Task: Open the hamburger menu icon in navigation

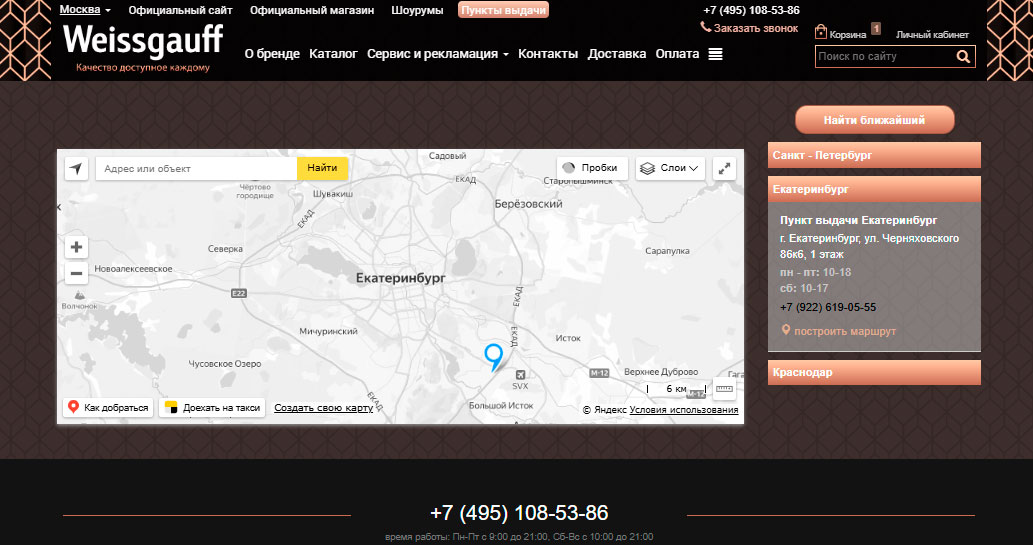Action: coord(715,54)
